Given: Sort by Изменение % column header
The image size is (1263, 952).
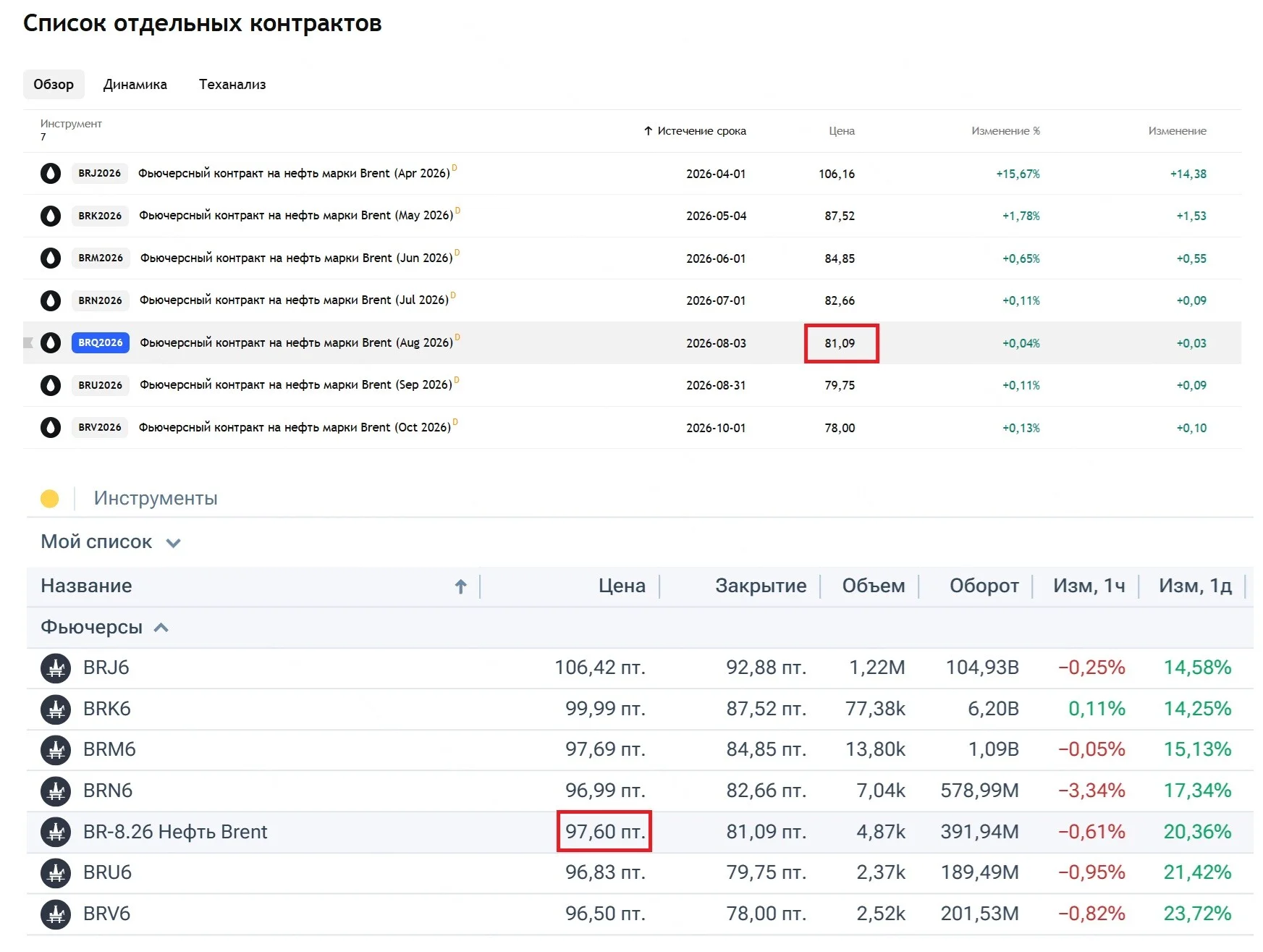Looking at the screenshot, I should [x=1005, y=131].
